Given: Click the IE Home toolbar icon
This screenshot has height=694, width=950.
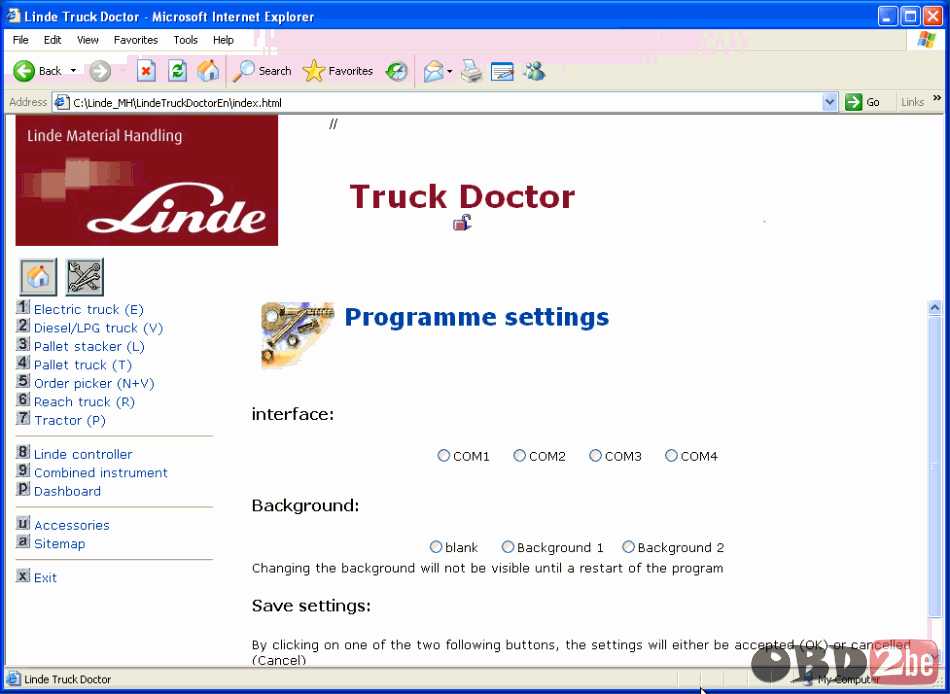Looking at the screenshot, I should [208, 71].
